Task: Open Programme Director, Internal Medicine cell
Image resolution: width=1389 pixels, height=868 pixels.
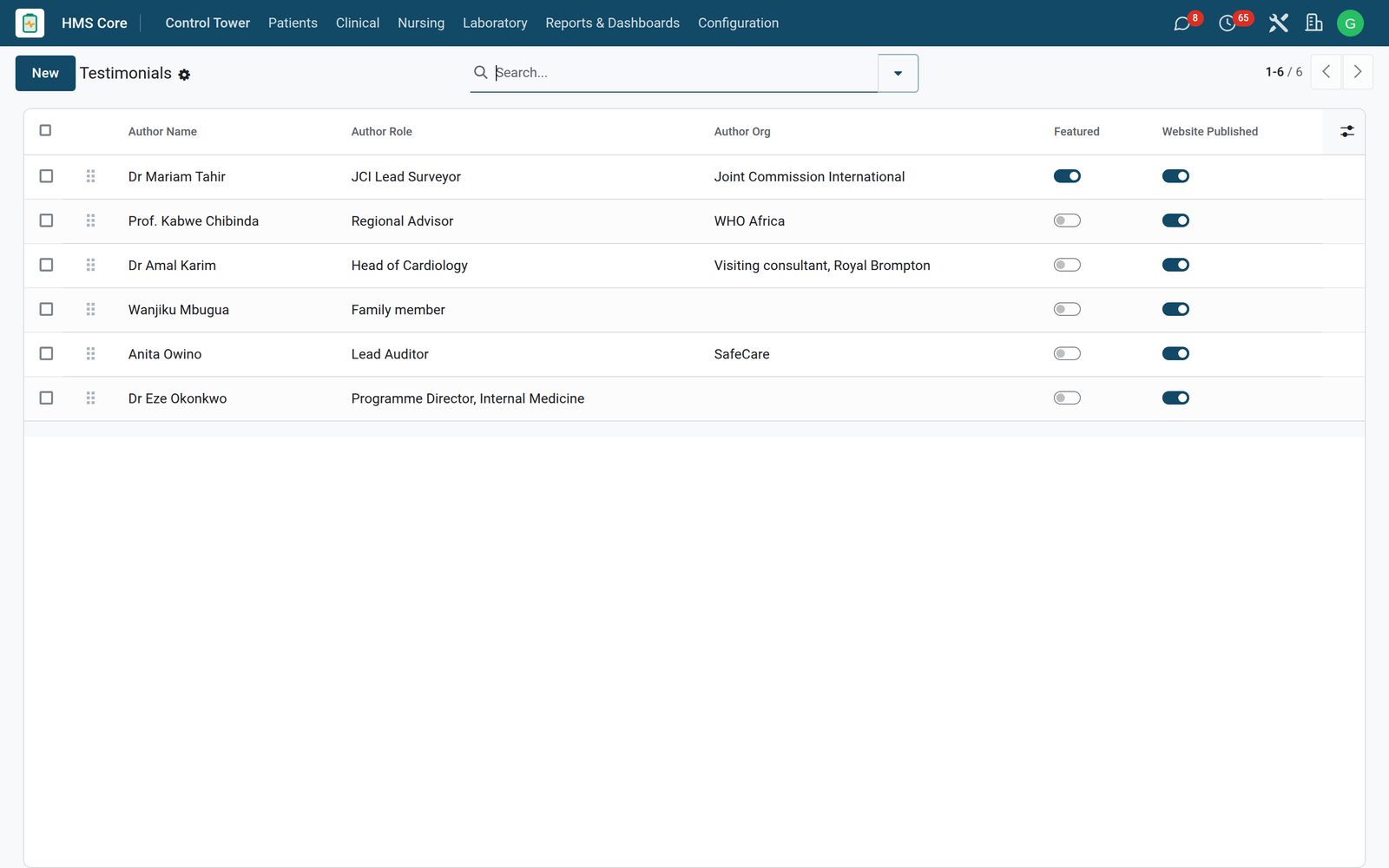Action: 468,398
